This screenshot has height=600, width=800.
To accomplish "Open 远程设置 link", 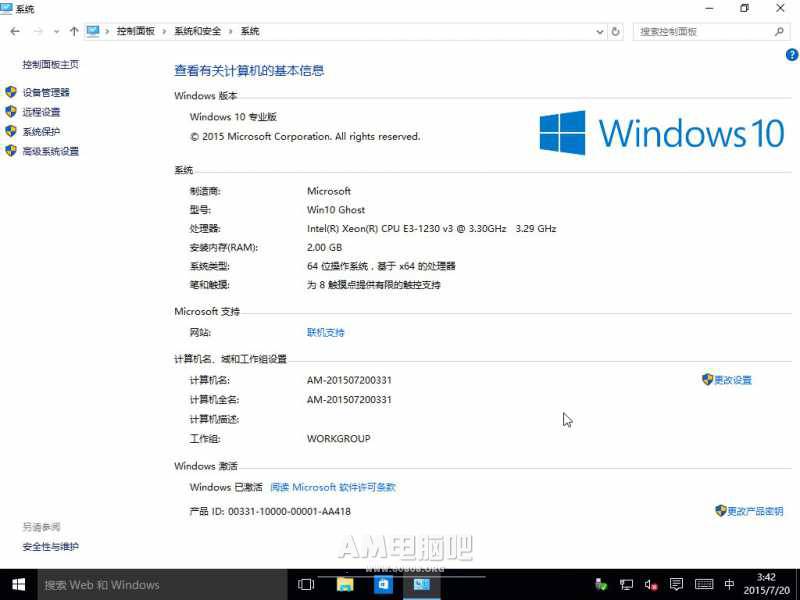I will point(41,112).
